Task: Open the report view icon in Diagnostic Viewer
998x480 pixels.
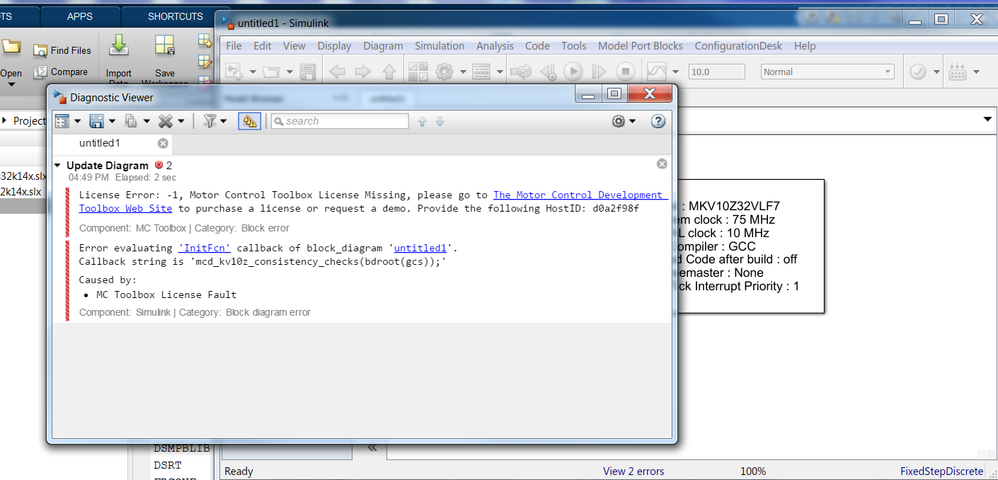Action: 62,121
